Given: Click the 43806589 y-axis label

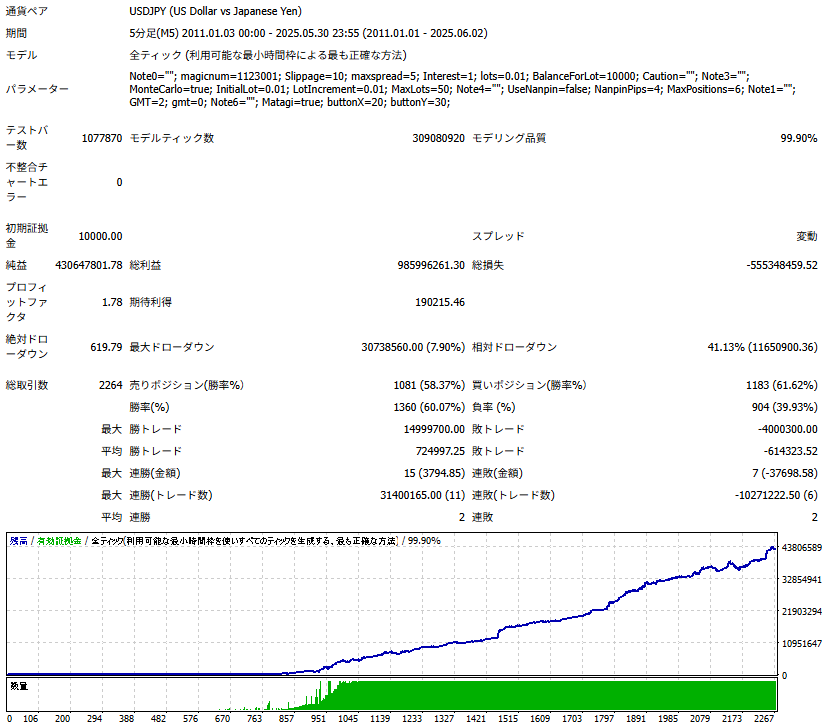Looking at the screenshot, I should (x=802, y=547).
